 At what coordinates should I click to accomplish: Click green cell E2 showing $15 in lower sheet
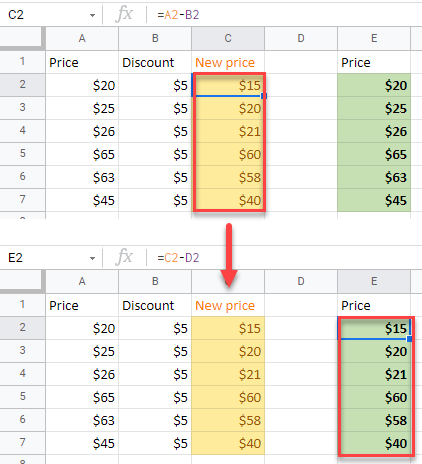tap(374, 328)
